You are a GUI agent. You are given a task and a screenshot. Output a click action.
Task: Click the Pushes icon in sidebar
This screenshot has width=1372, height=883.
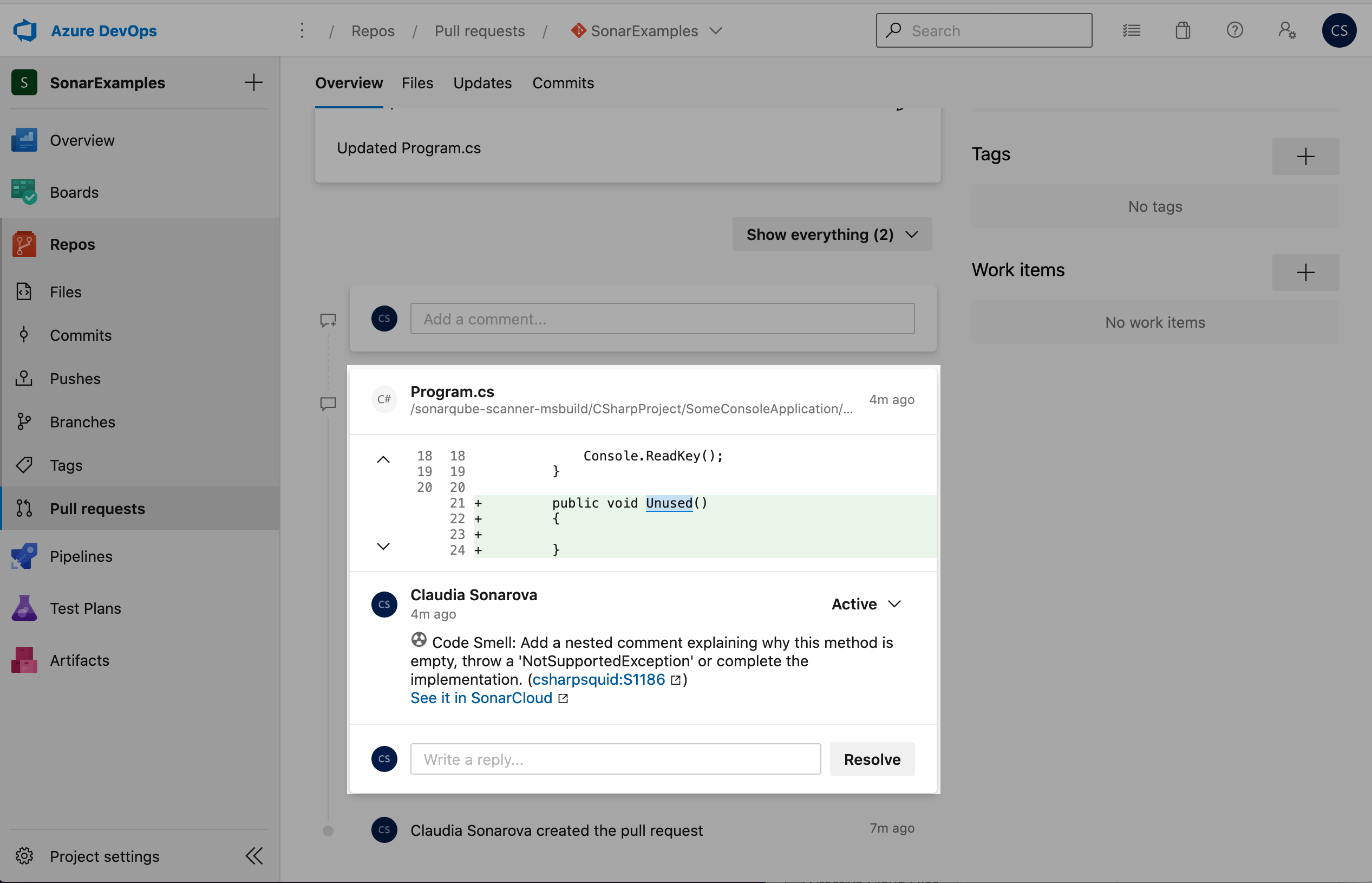point(24,378)
